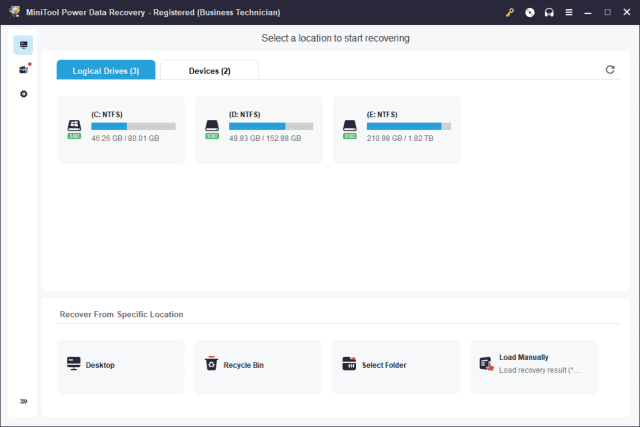Click the golden key register icon

click(x=510, y=14)
